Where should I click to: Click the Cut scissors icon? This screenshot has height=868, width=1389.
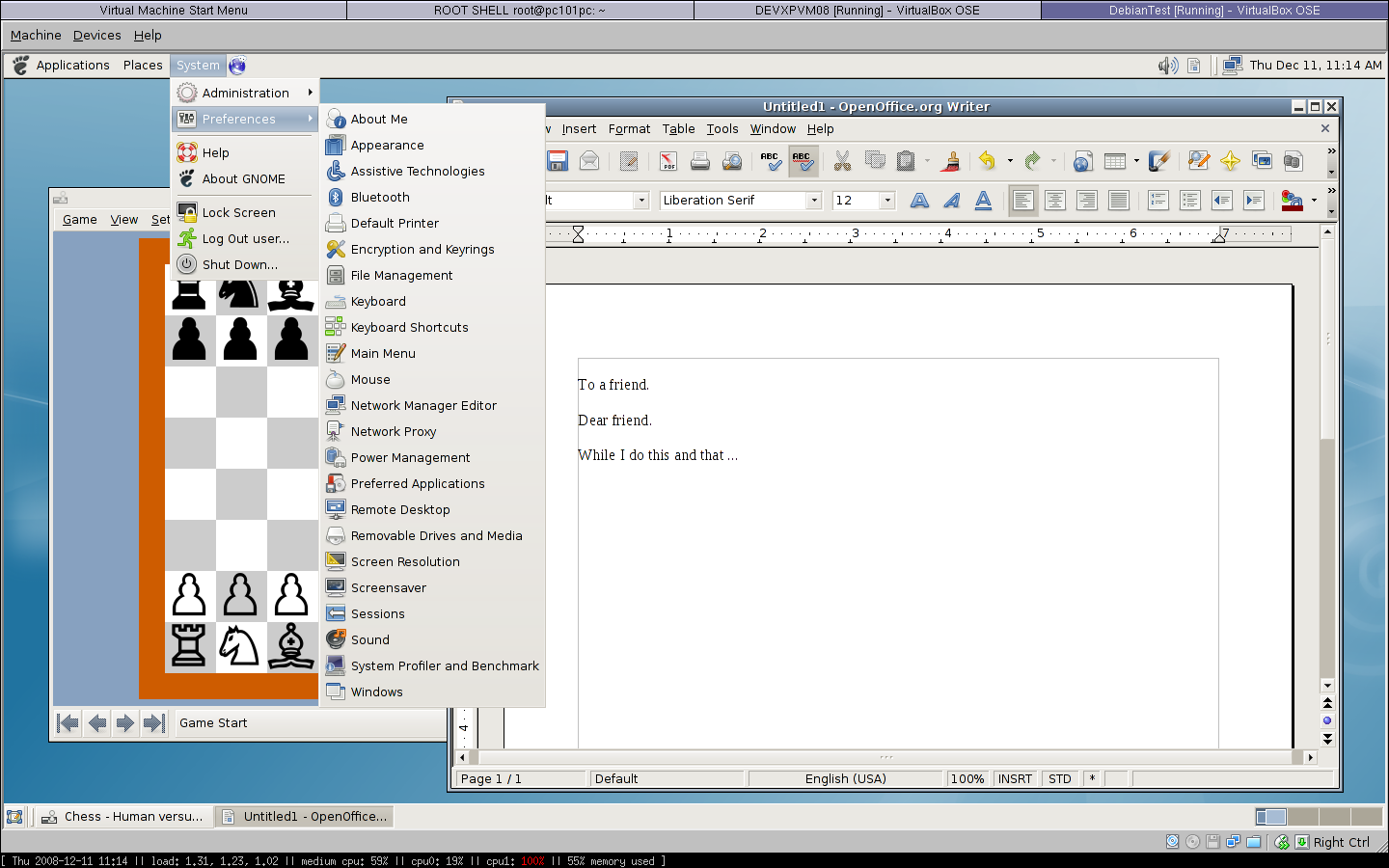(x=842, y=161)
